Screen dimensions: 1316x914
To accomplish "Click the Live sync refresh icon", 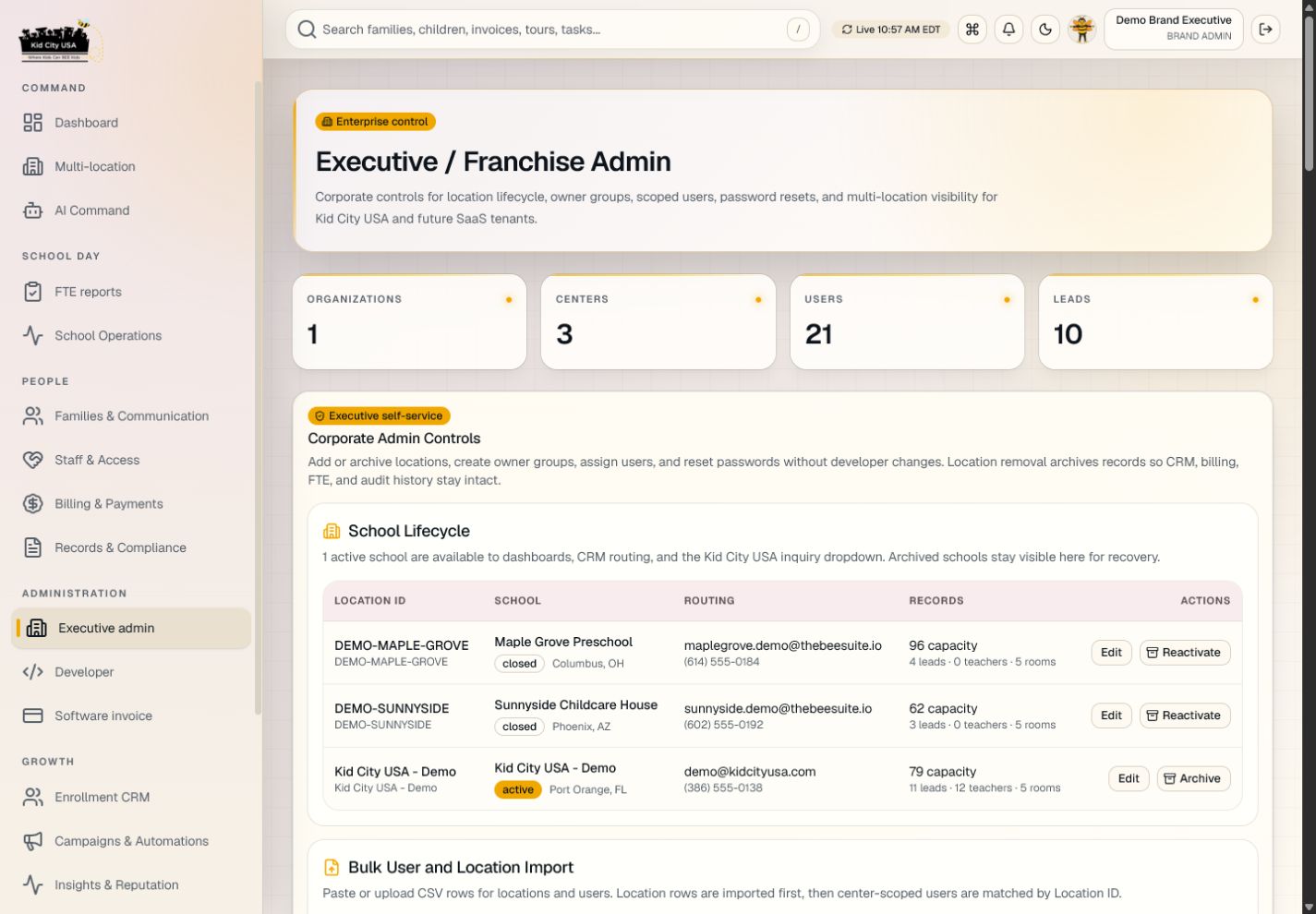I will pyautogui.click(x=847, y=30).
